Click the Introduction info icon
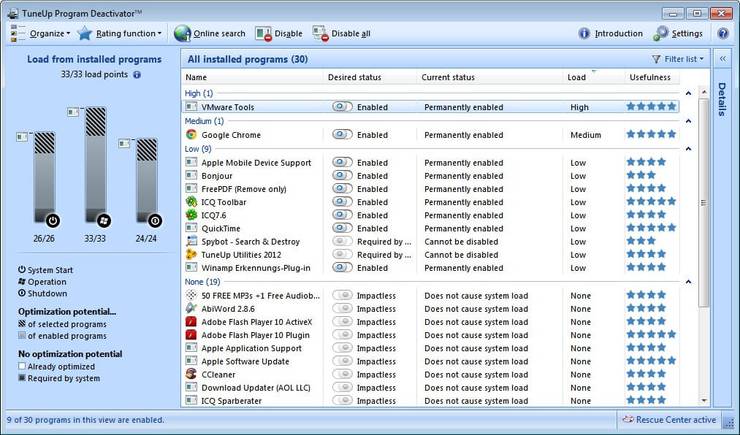The height and width of the screenshot is (435, 740). 585,33
